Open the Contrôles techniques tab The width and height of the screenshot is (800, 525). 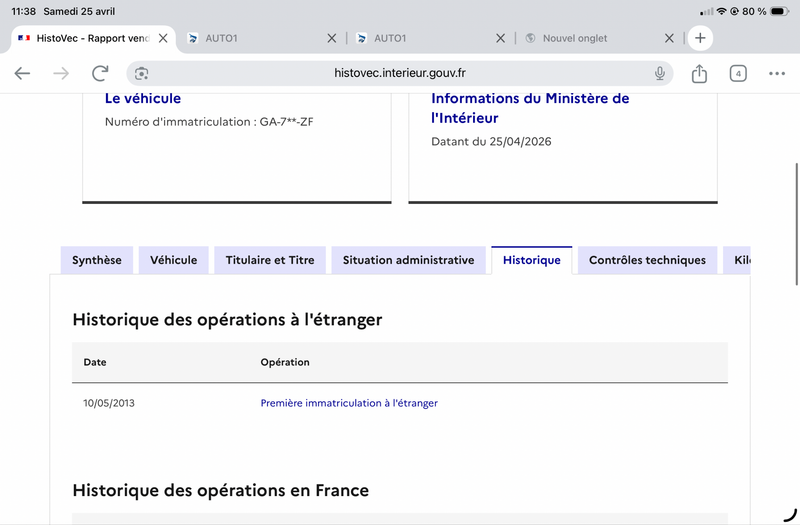(647, 260)
